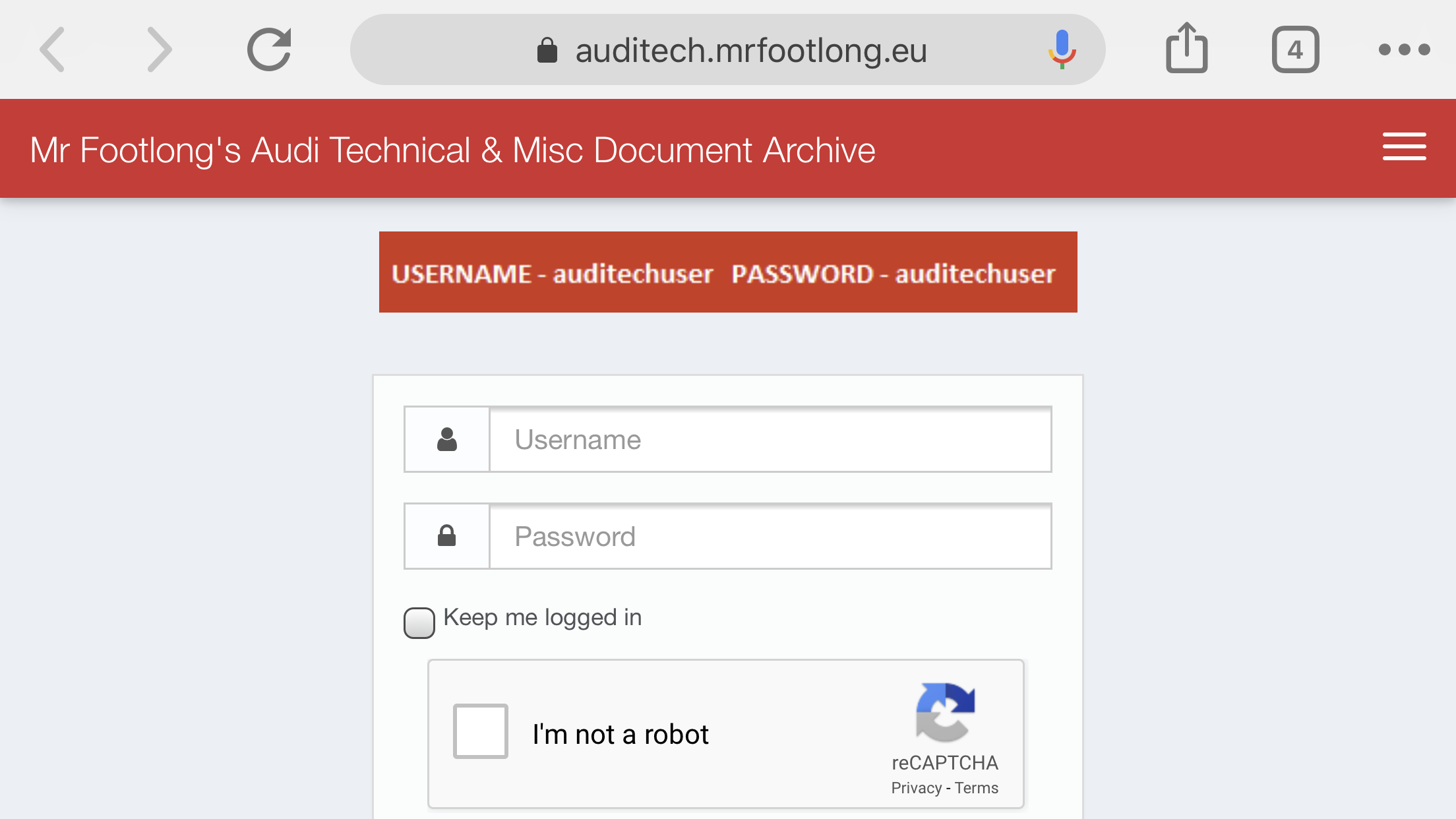The width and height of the screenshot is (1456, 819).
Task: Focus the Username input field
Action: [x=770, y=439]
